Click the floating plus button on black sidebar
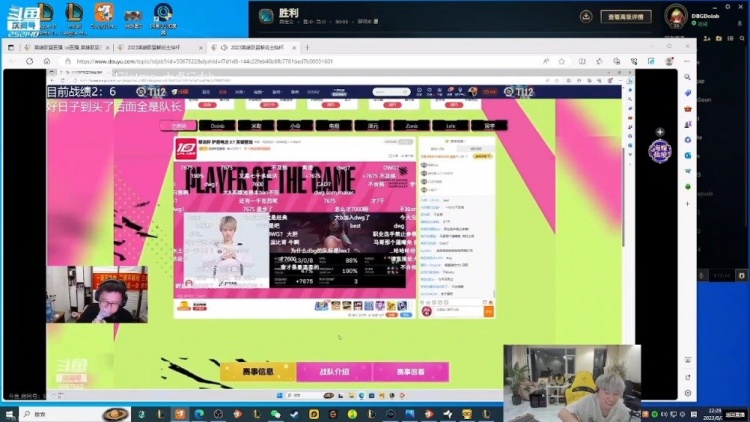This screenshot has width=750, height=422. [660, 132]
